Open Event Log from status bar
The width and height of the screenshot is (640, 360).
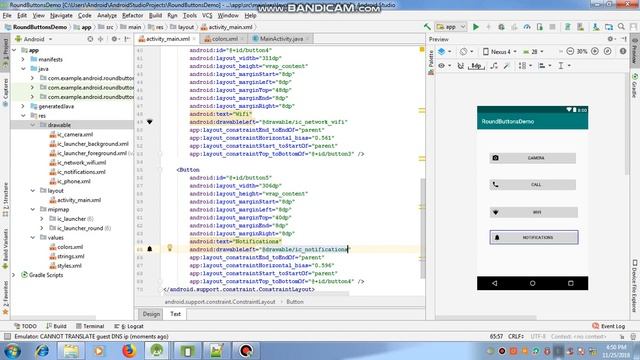tap(609, 326)
